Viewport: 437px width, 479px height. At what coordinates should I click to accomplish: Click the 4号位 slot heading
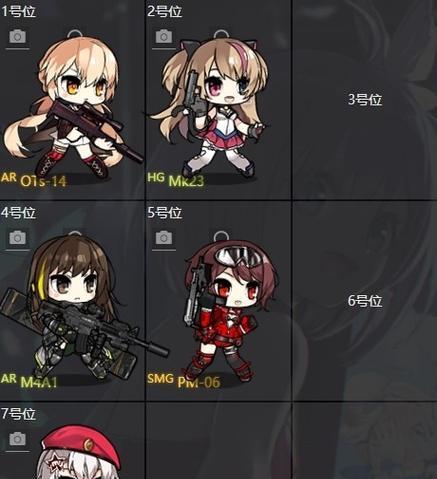point(18,212)
